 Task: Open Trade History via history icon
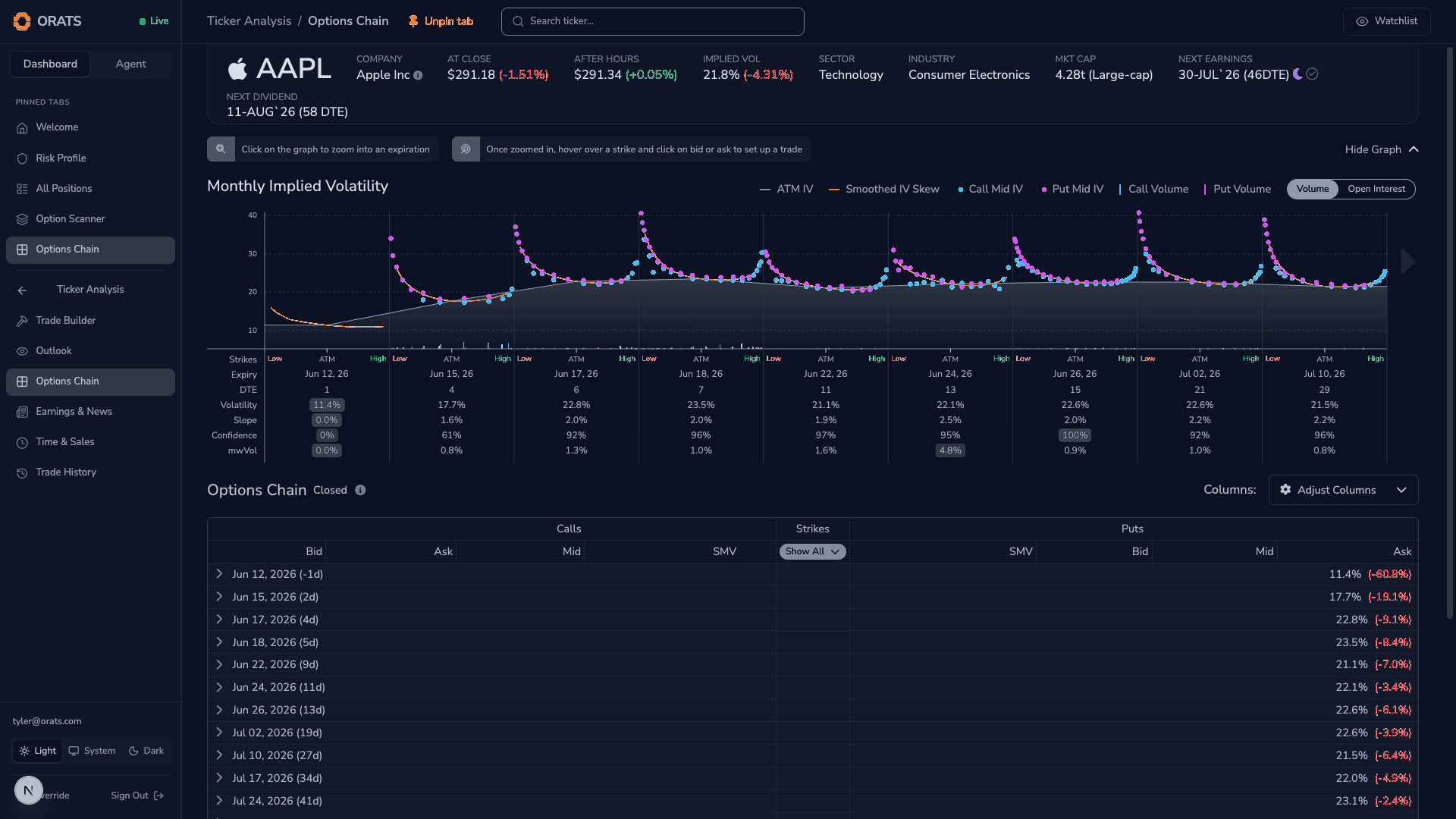click(22, 472)
